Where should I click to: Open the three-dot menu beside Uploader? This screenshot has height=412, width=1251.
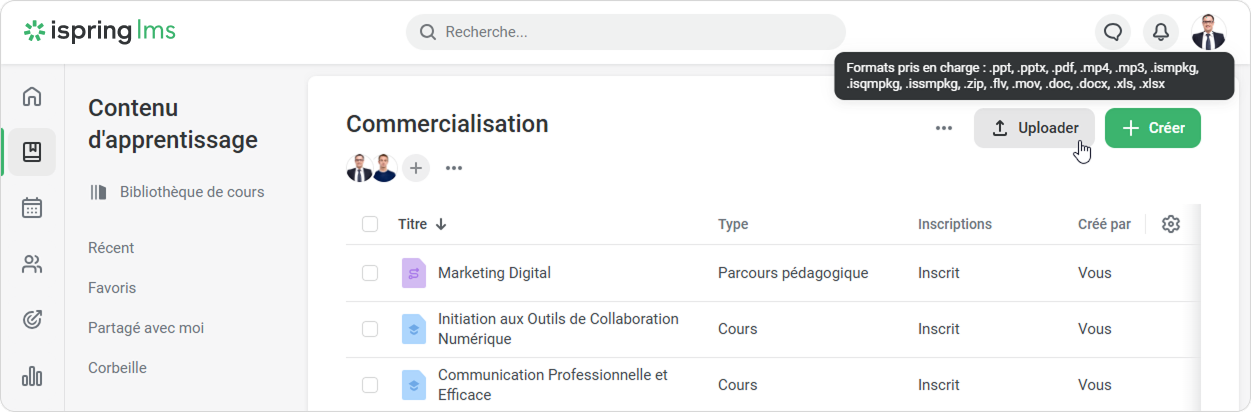pos(944,128)
